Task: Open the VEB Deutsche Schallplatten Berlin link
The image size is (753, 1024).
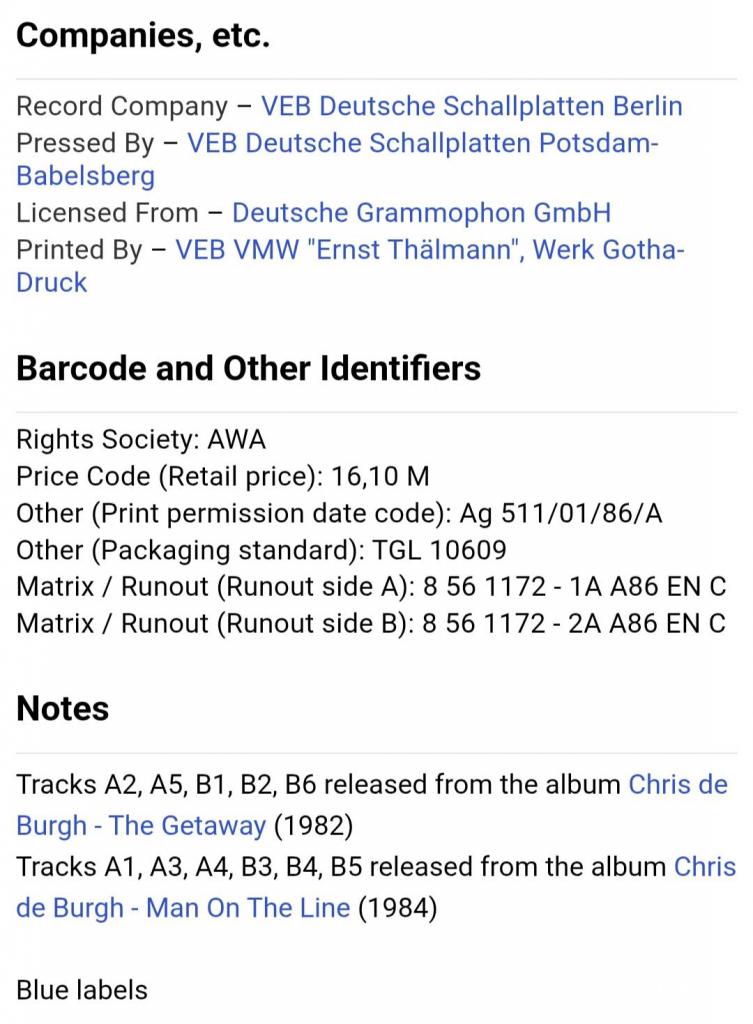Action: (472, 106)
